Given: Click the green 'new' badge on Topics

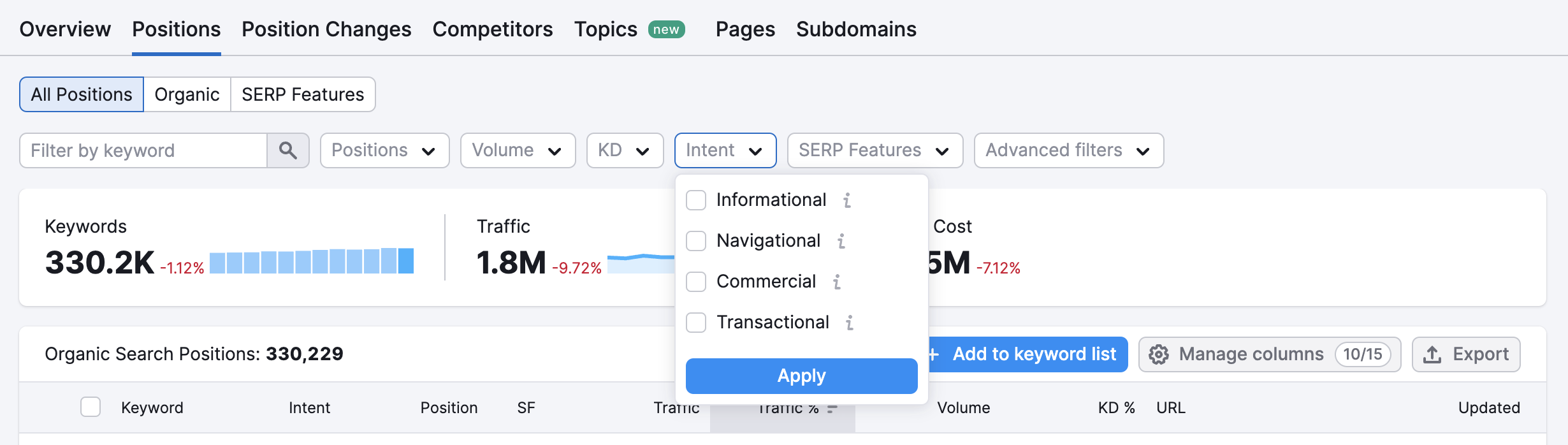Looking at the screenshot, I should 666,29.
